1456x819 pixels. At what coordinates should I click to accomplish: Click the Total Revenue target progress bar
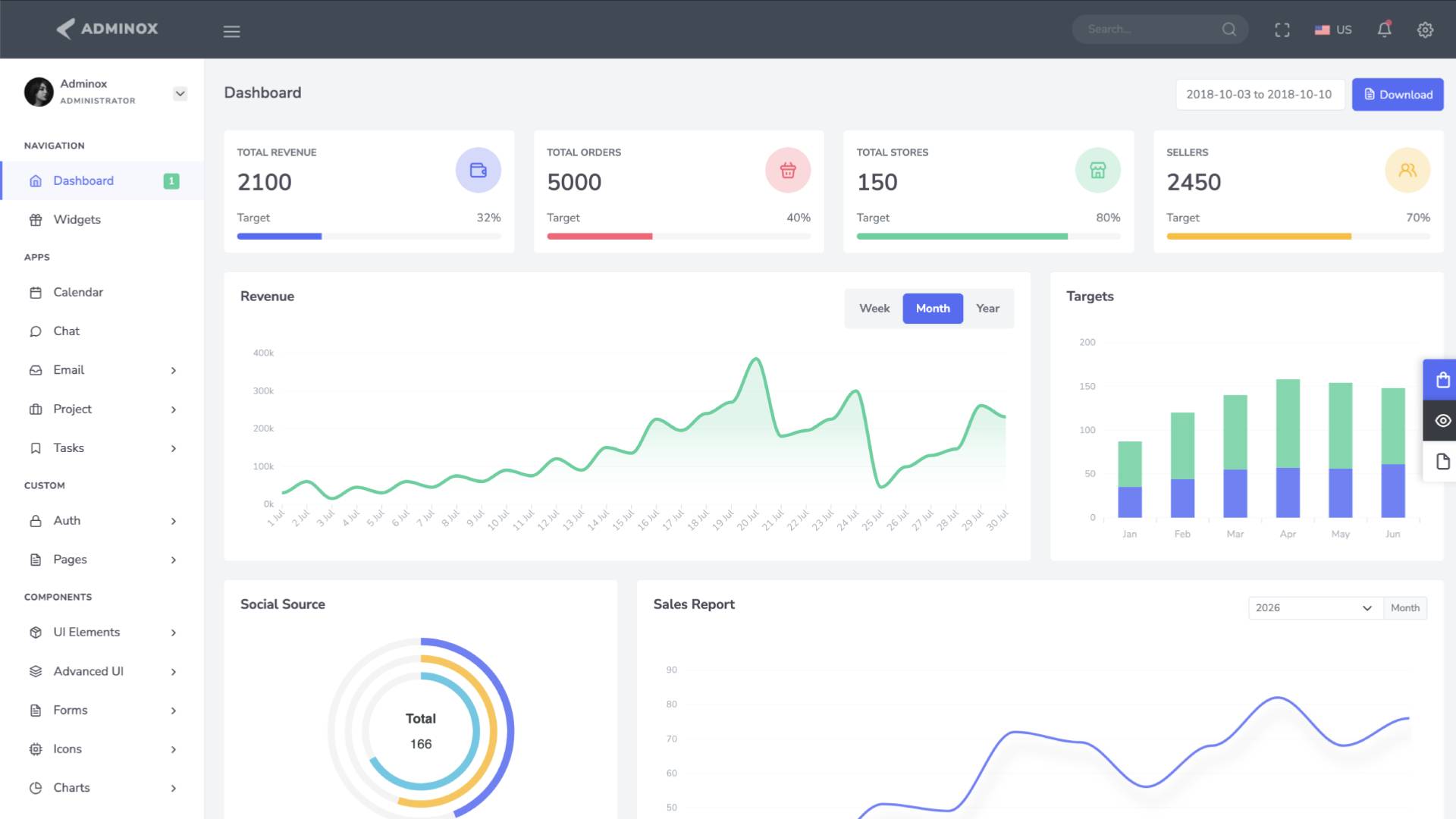pyautogui.click(x=369, y=237)
